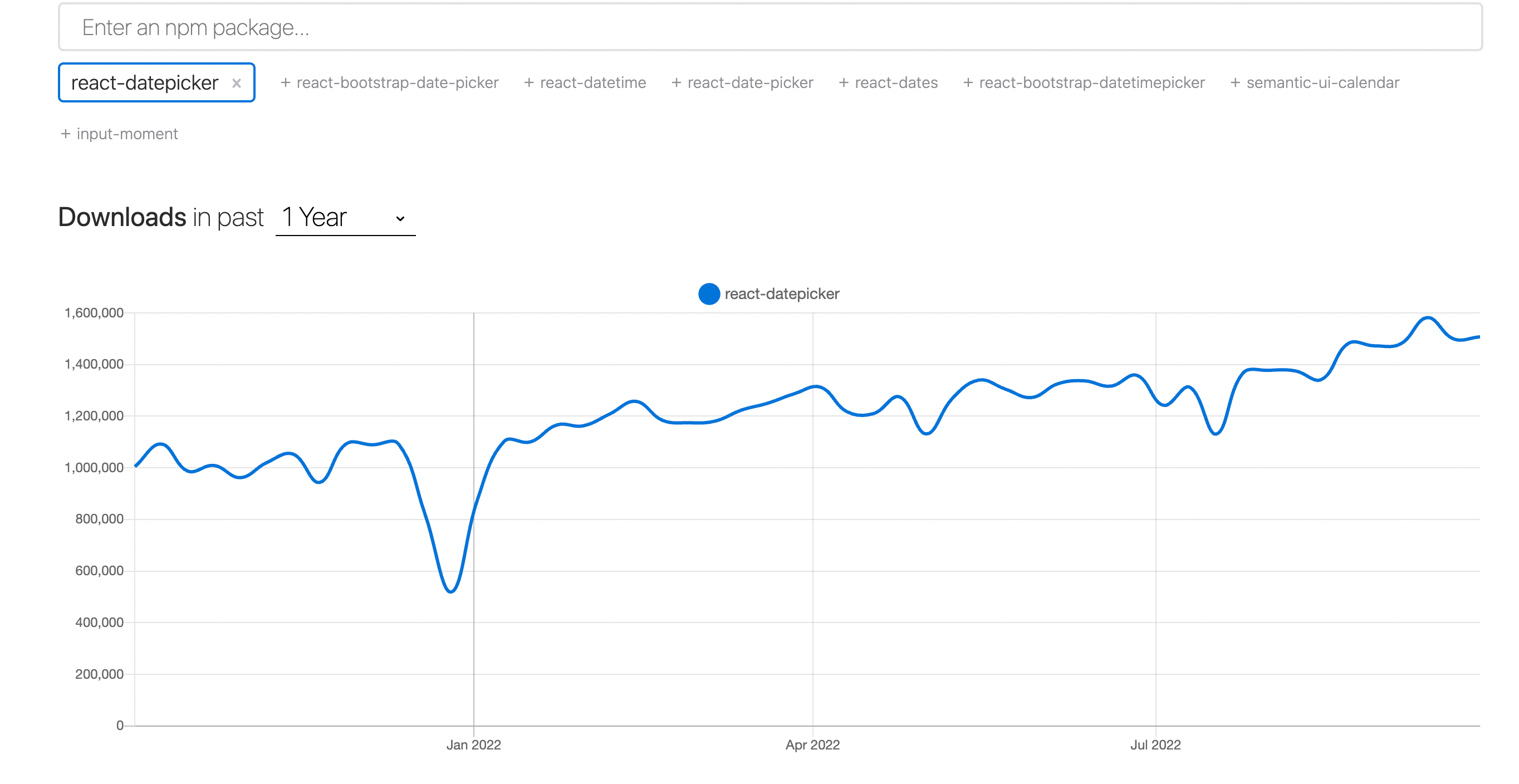The image size is (1519, 784).
Task: Add semantic-ui-calendar suggestion to comparison
Action: coord(1322,82)
